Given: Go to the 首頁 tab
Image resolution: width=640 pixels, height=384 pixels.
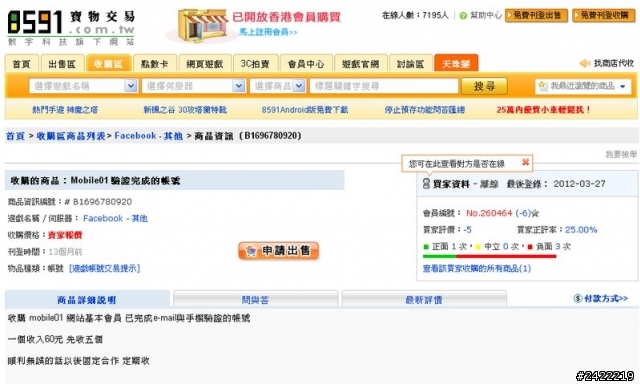Looking at the screenshot, I should pos(21,64).
